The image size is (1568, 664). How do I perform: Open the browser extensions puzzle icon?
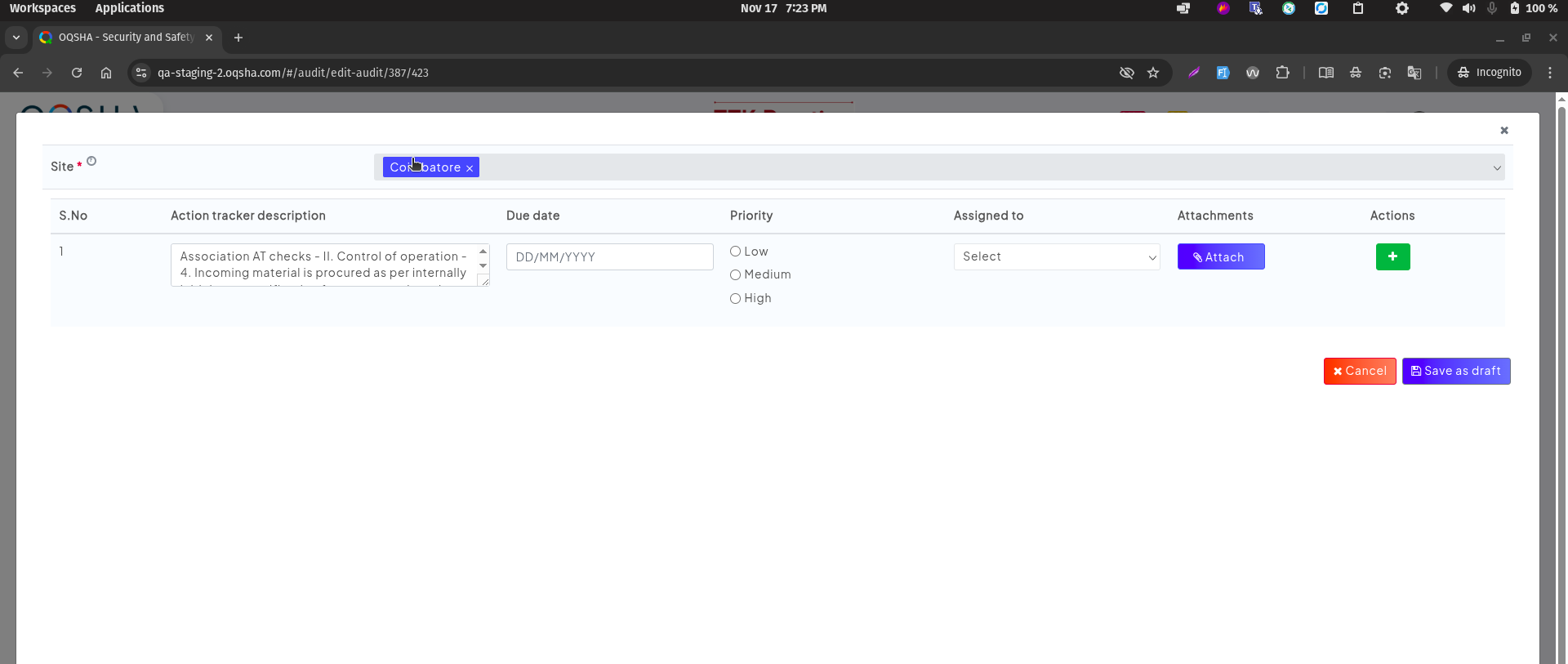1282,73
